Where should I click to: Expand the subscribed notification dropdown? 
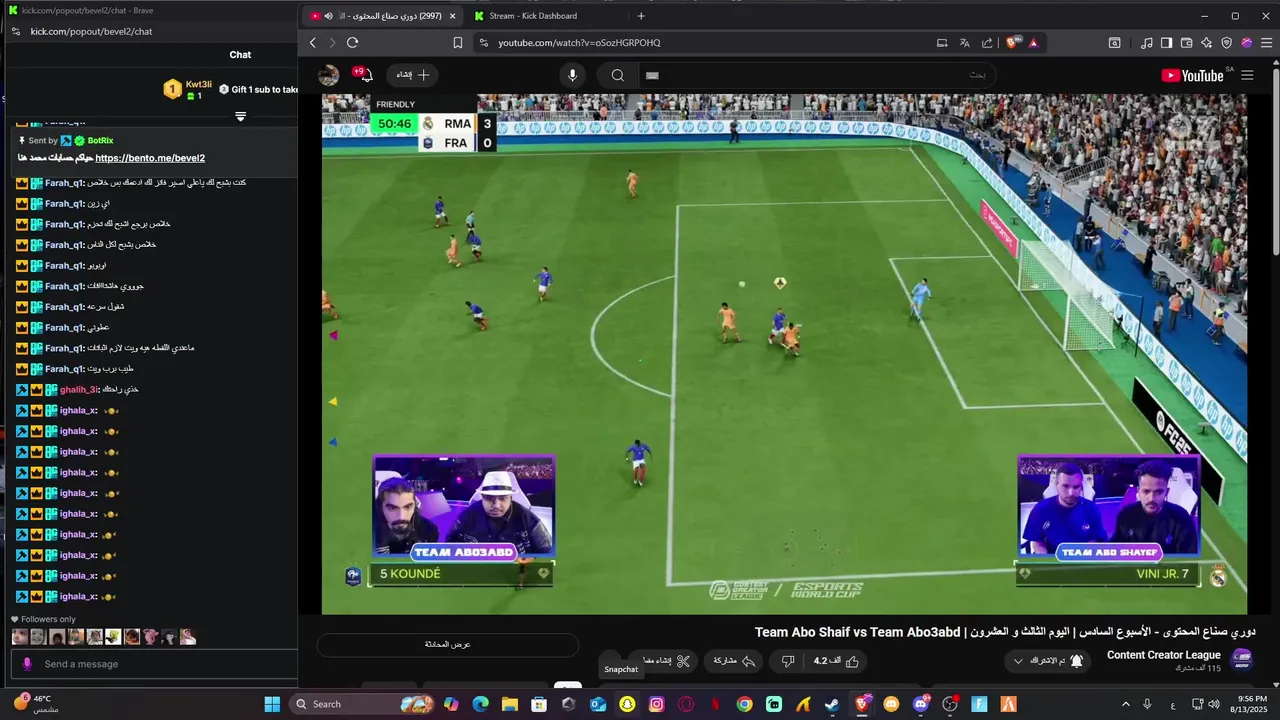point(1047,661)
